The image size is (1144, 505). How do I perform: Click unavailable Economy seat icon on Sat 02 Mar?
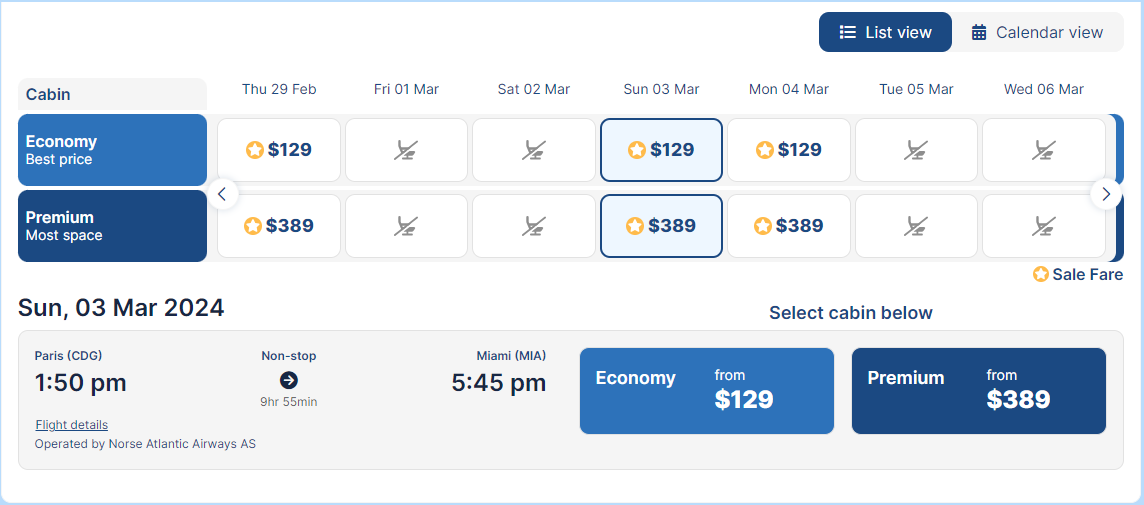(534, 150)
